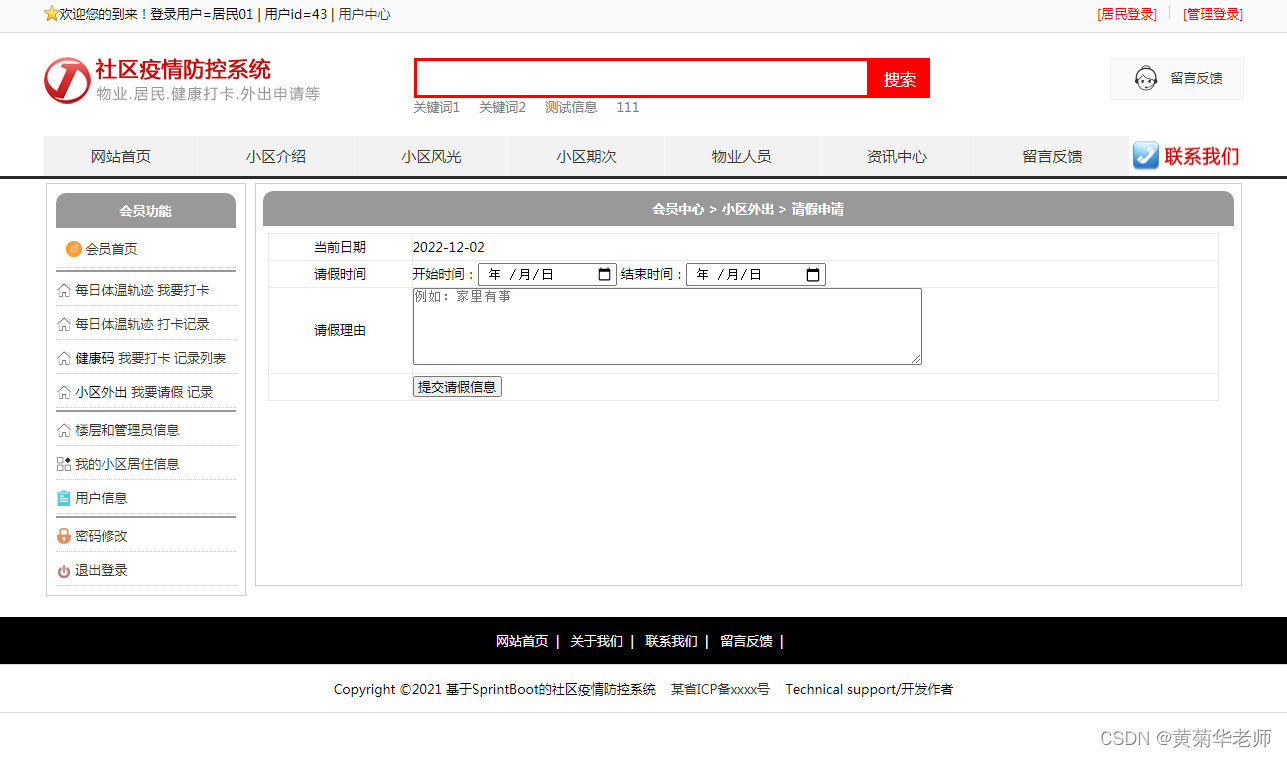Click house icon beside 小区外出
The width and height of the screenshot is (1287, 758).
(64, 393)
